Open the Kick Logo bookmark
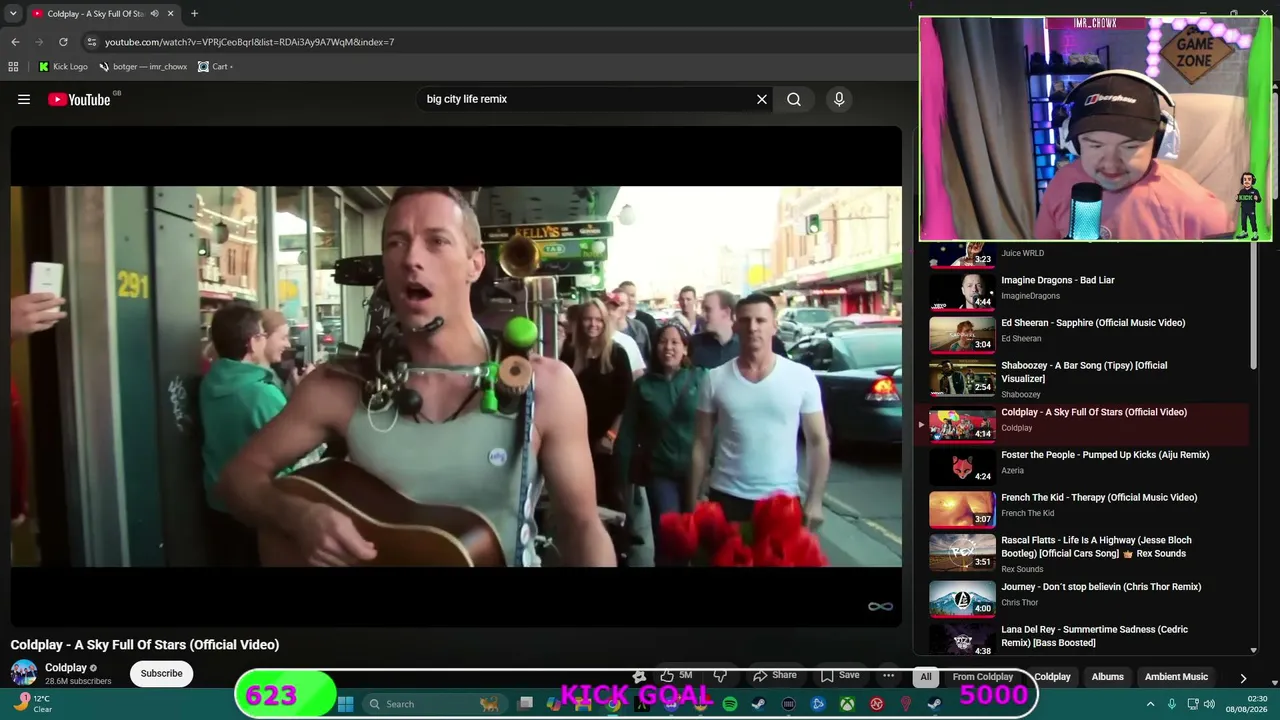Viewport: 1280px width, 720px height. click(63, 67)
